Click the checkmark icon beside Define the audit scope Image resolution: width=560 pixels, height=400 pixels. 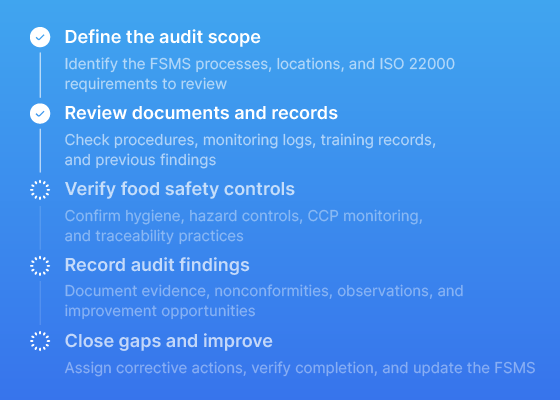tap(40, 37)
